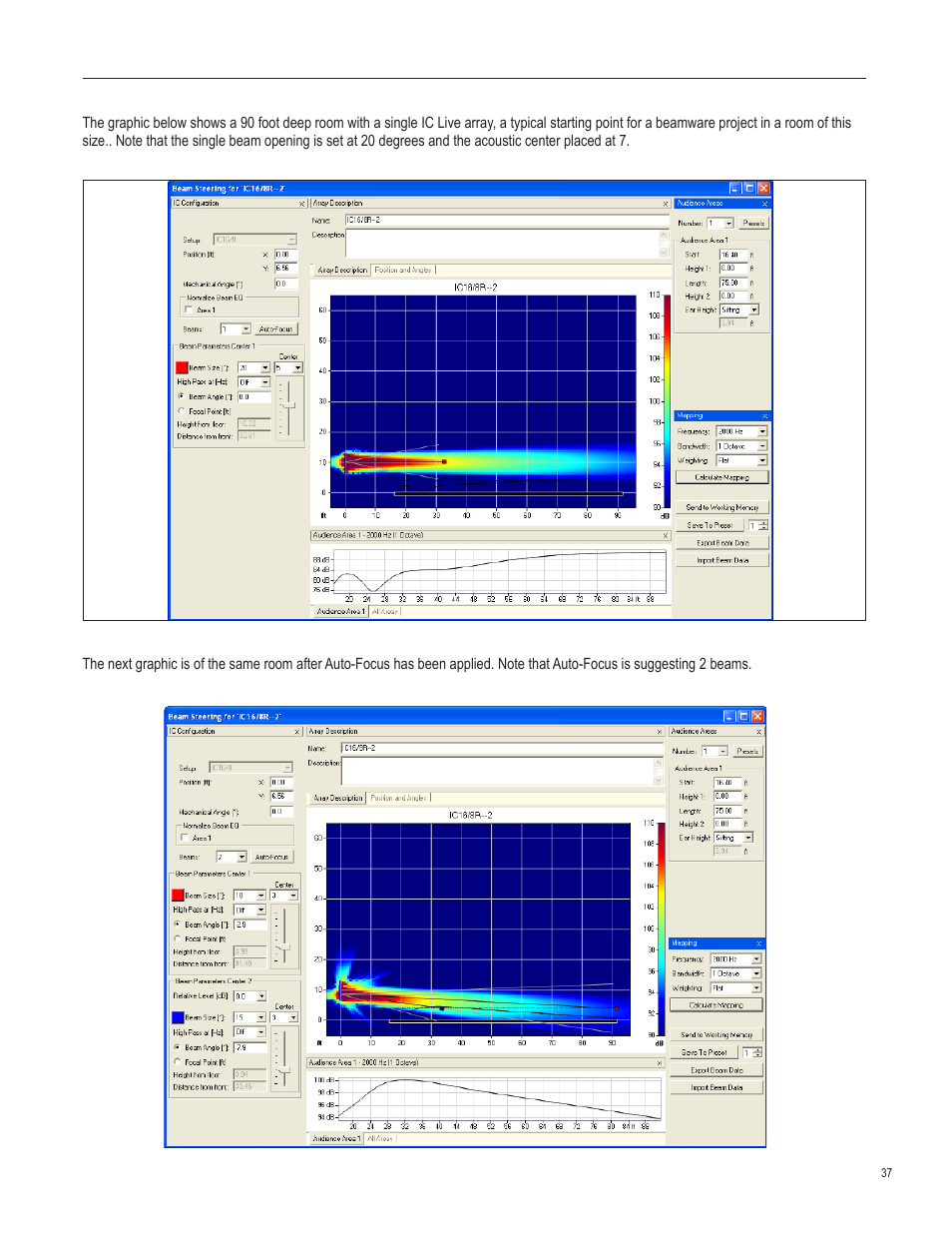Viewport: 952px width, 1233px height.
Task: Click Save To Preset number stepper, one-beam window
Action: point(763,526)
